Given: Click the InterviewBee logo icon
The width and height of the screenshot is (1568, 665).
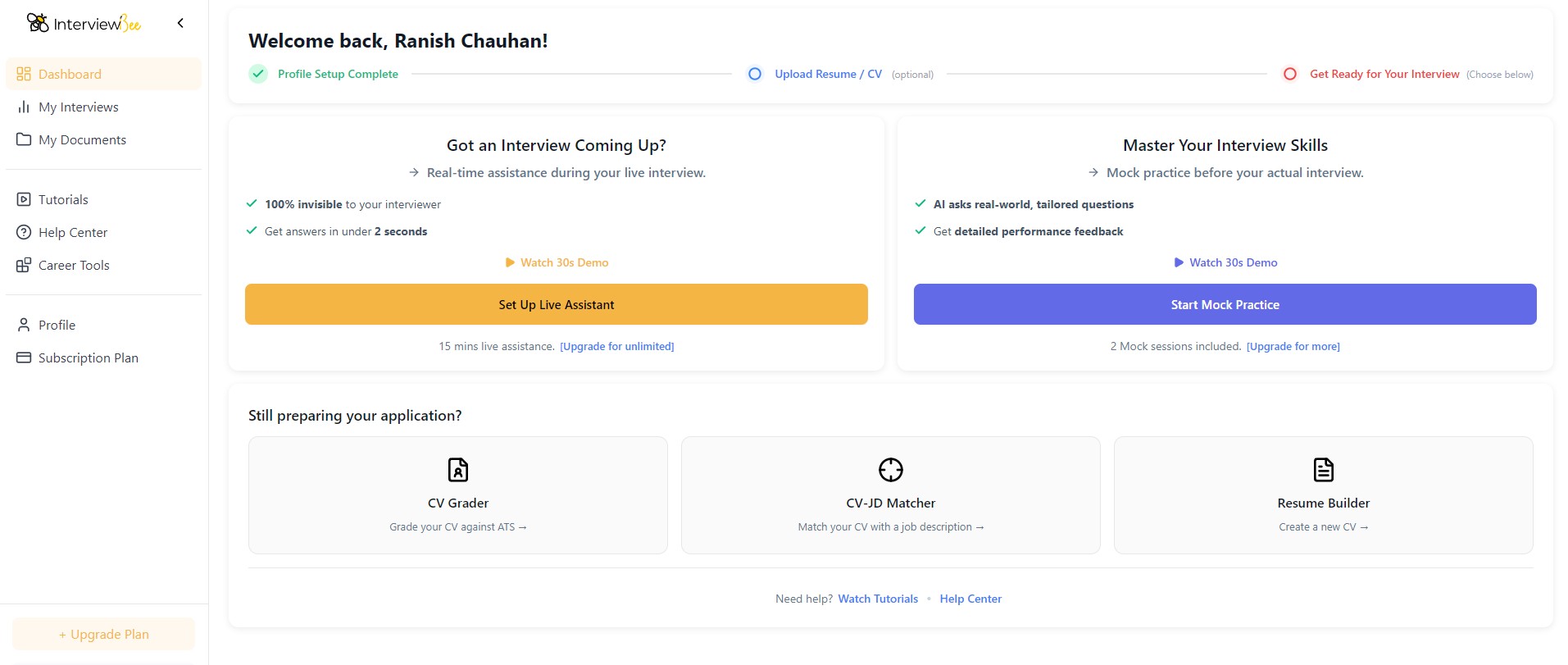Looking at the screenshot, I should coord(37,23).
